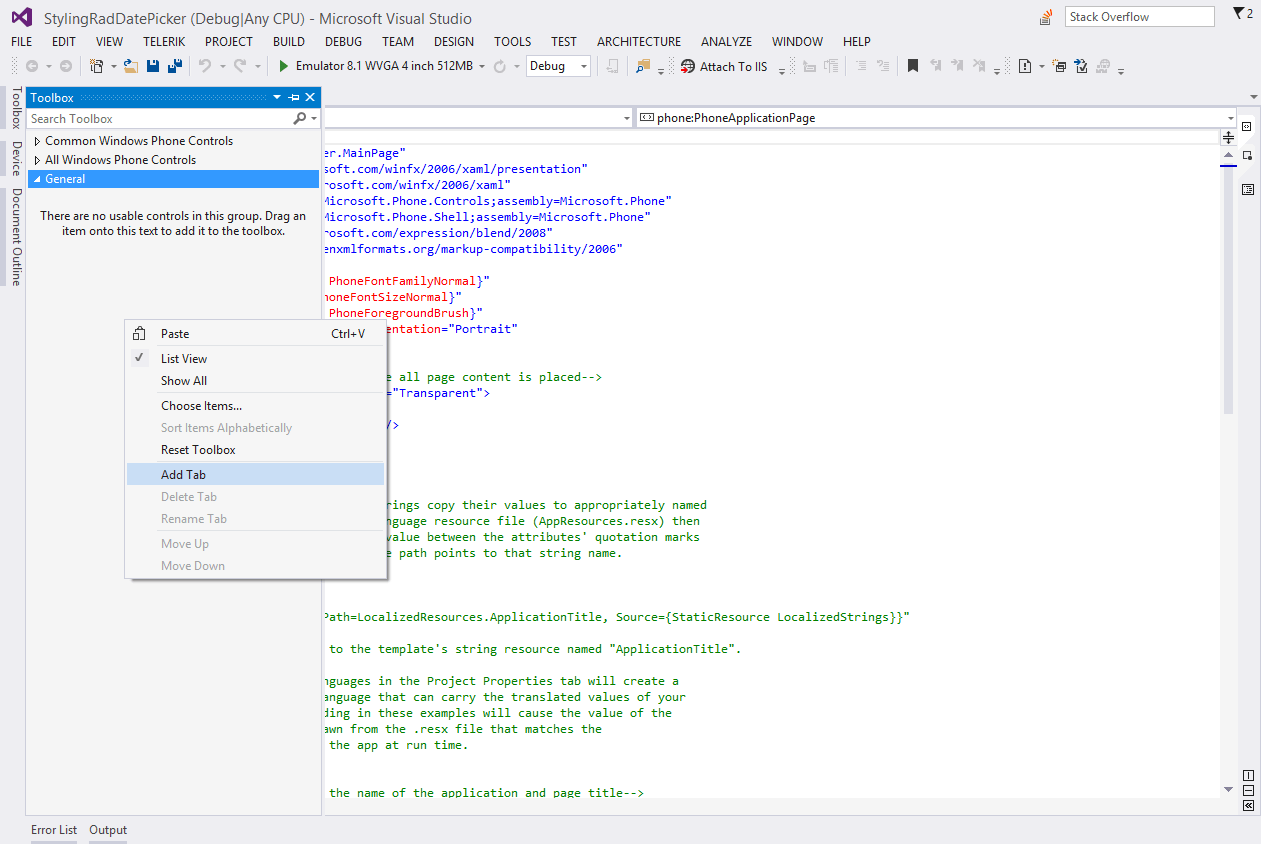Pin the Toolbox panel
This screenshot has height=844, width=1261.
click(x=294, y=97)
